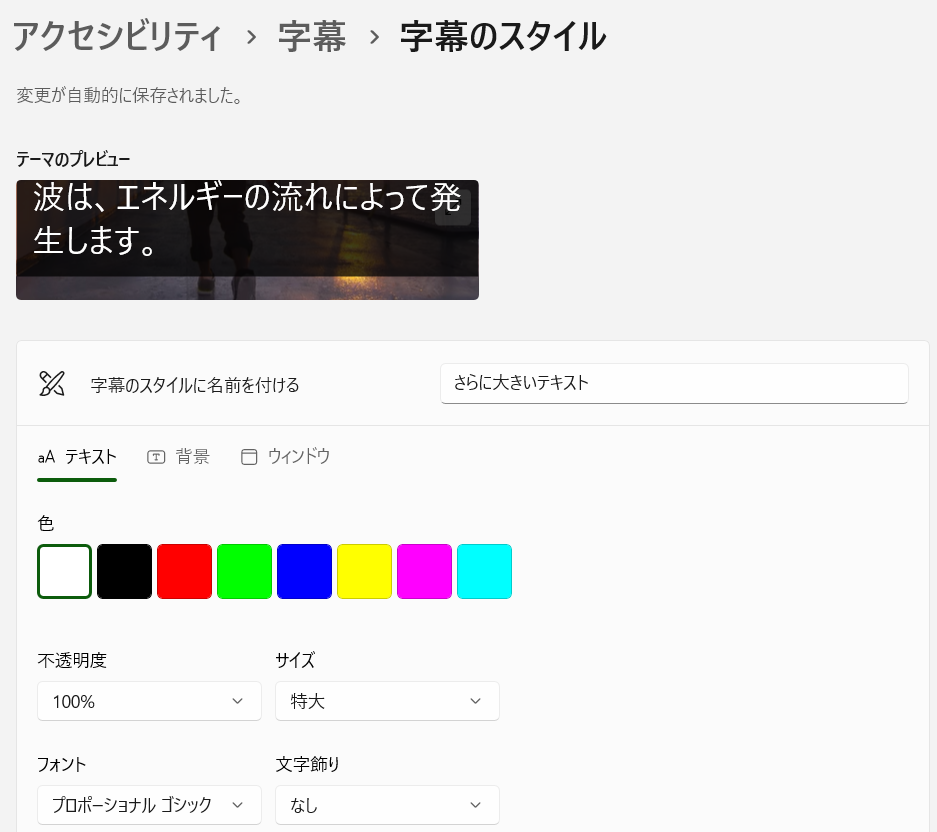The image size is (937, 832).
Task: Navigate back via the 字幕 breadcrumb
Action: click(312, 35)
